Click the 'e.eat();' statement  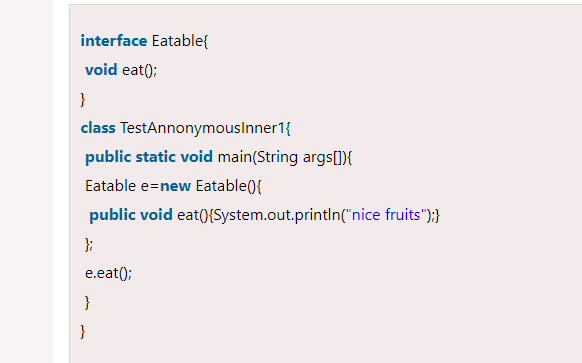pyautogui.click(x=108, y=273)
